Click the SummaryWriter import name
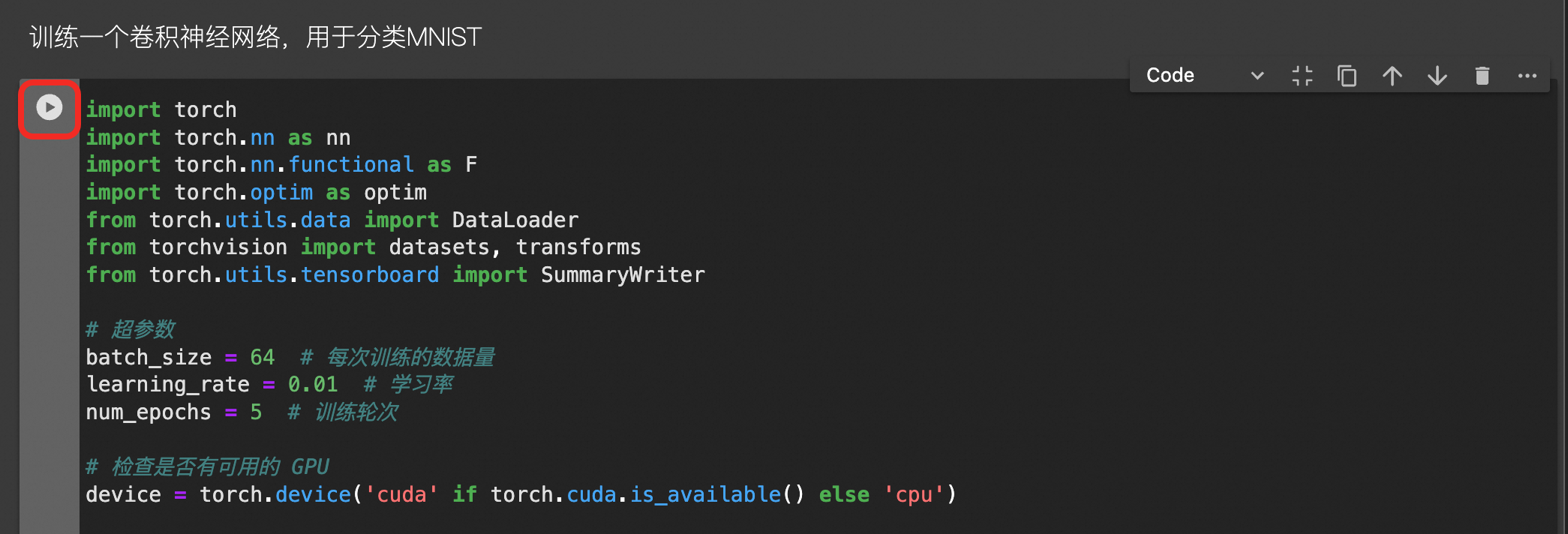1568x534 pixels. click(623, 274)
